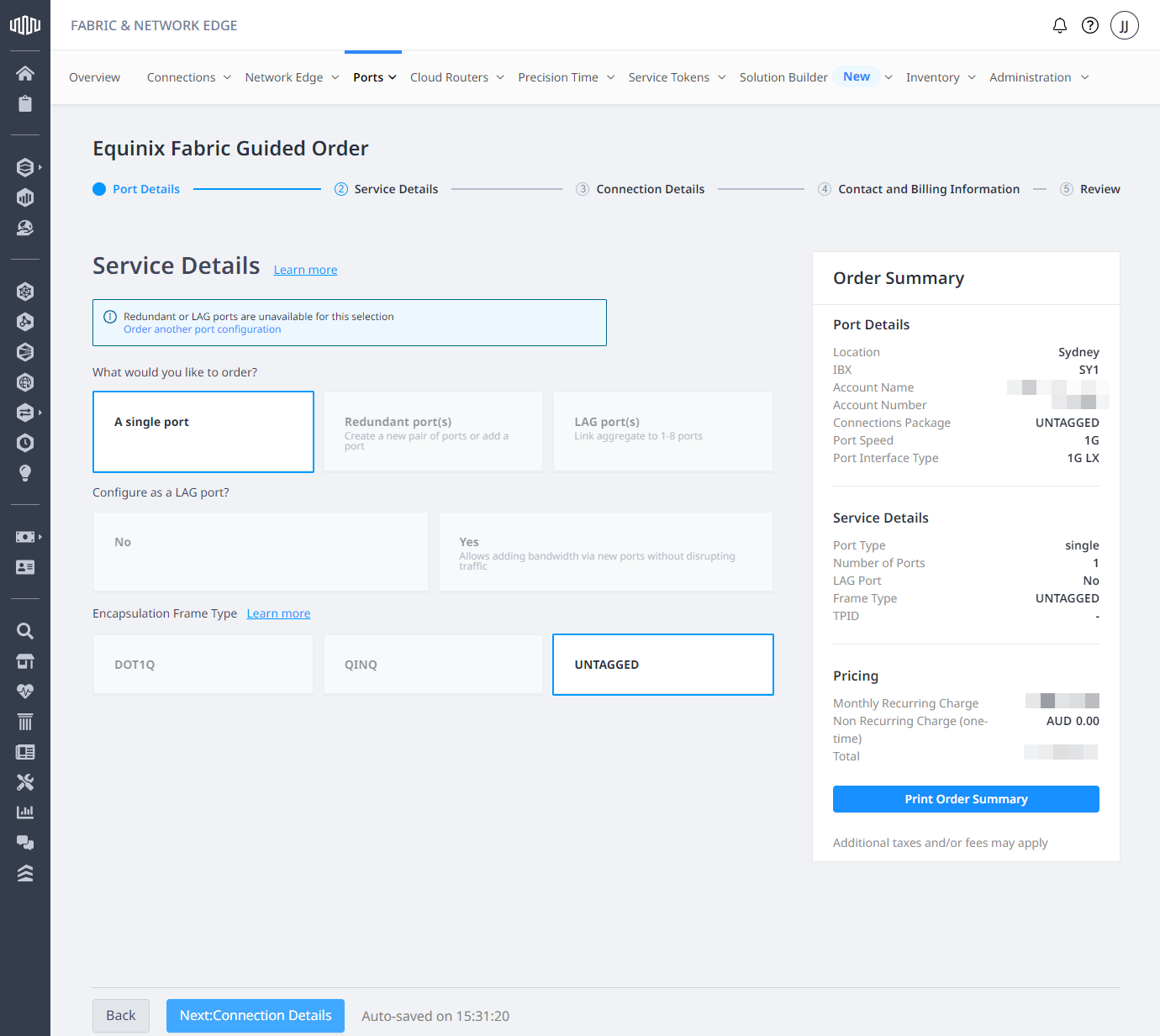Select the DOT1Q frame type option
The image size is (1160, 1036).
[203, 665]
